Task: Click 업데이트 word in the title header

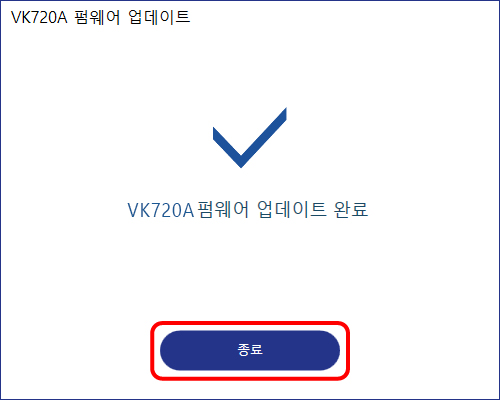Action: pyautogui.click(x=159, y=17)
